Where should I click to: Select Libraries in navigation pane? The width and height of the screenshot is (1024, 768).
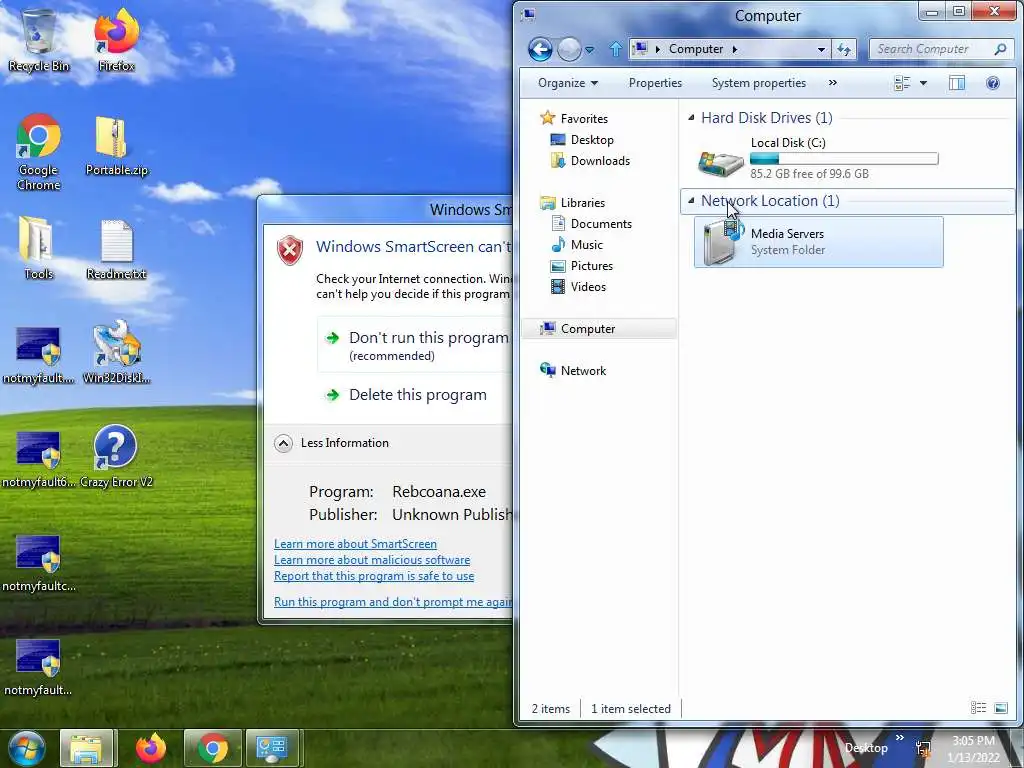pos(573,202)
